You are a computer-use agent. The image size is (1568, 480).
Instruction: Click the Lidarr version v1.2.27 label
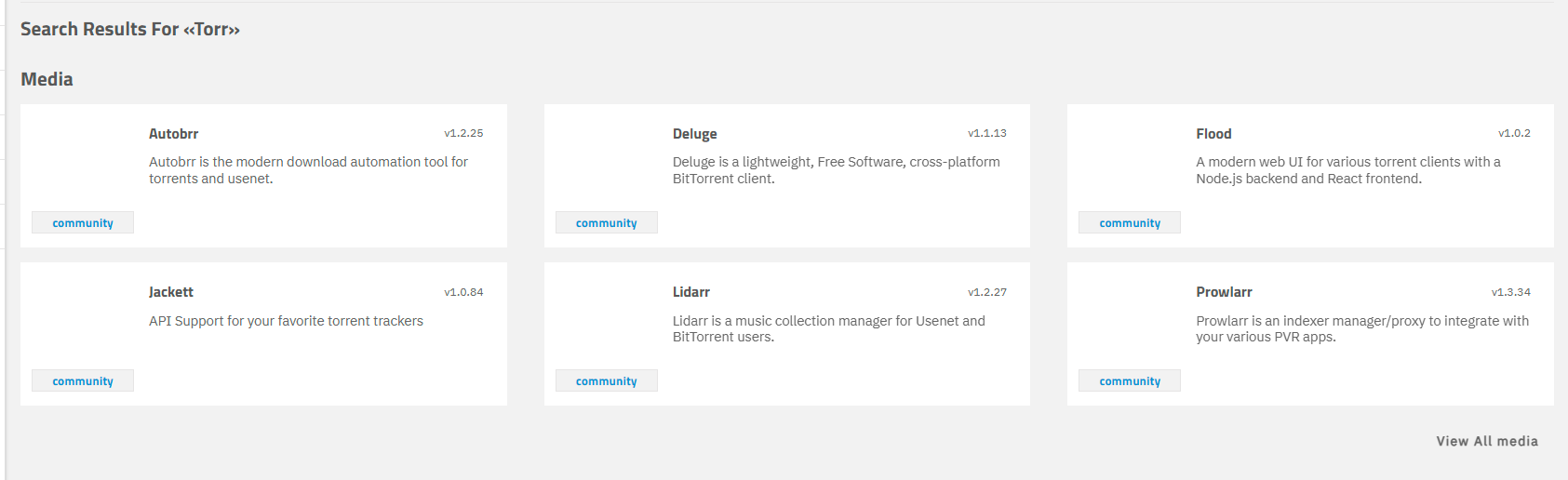coord(987,292)
